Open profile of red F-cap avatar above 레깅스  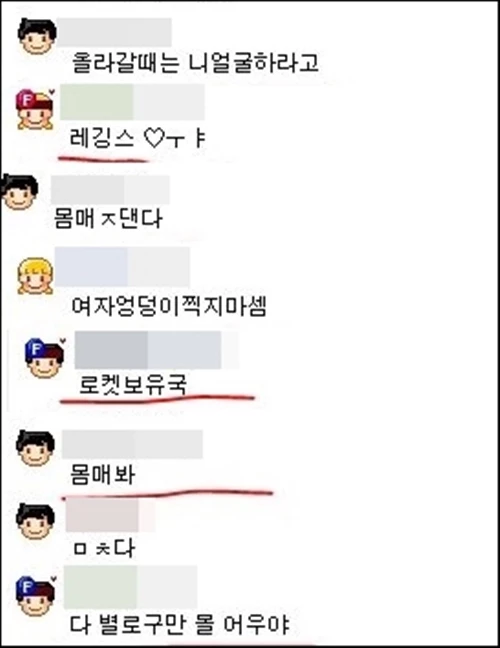tap(36, 110)
